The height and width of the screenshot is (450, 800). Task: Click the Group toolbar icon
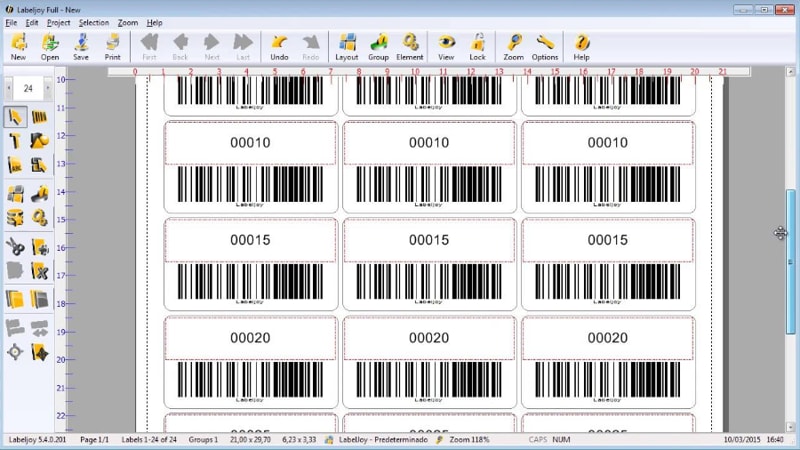pos(379,47)
